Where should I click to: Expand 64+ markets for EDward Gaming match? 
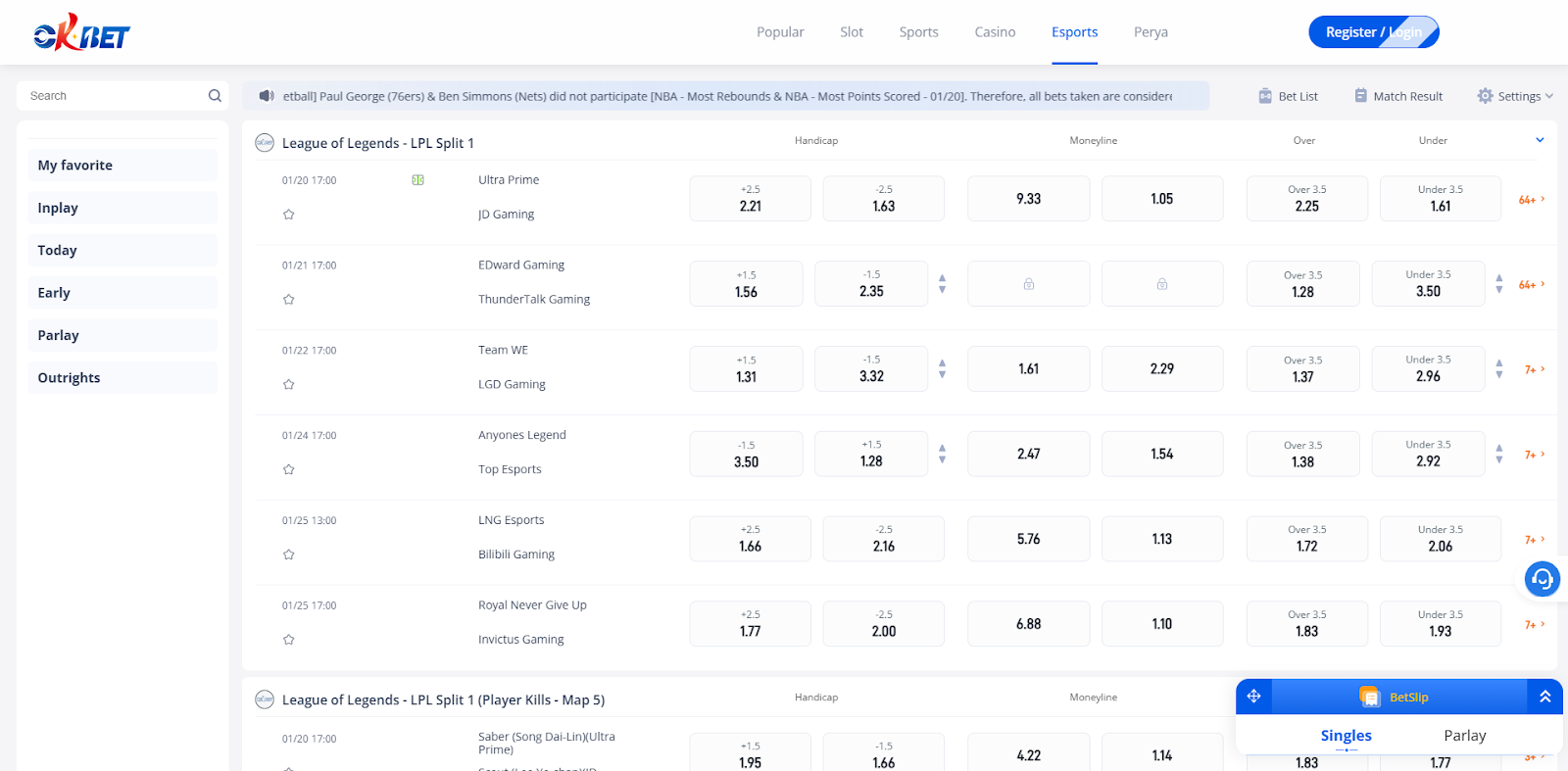coord(1532,285)
